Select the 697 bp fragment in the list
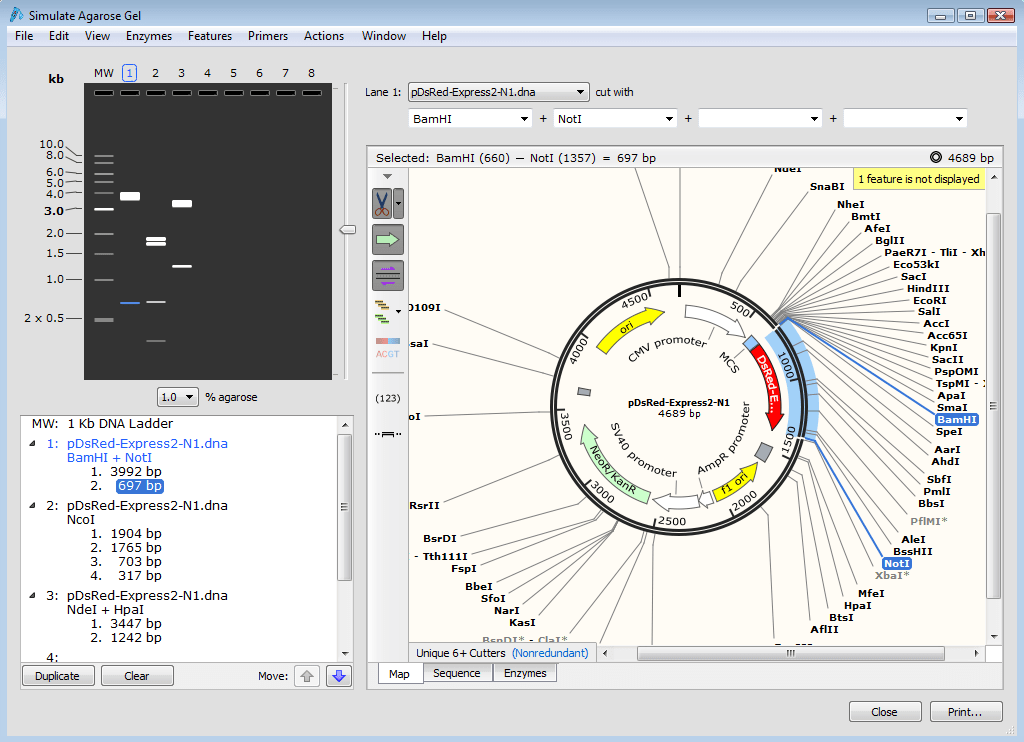1024x742 pixels. [x=139, y=485]
